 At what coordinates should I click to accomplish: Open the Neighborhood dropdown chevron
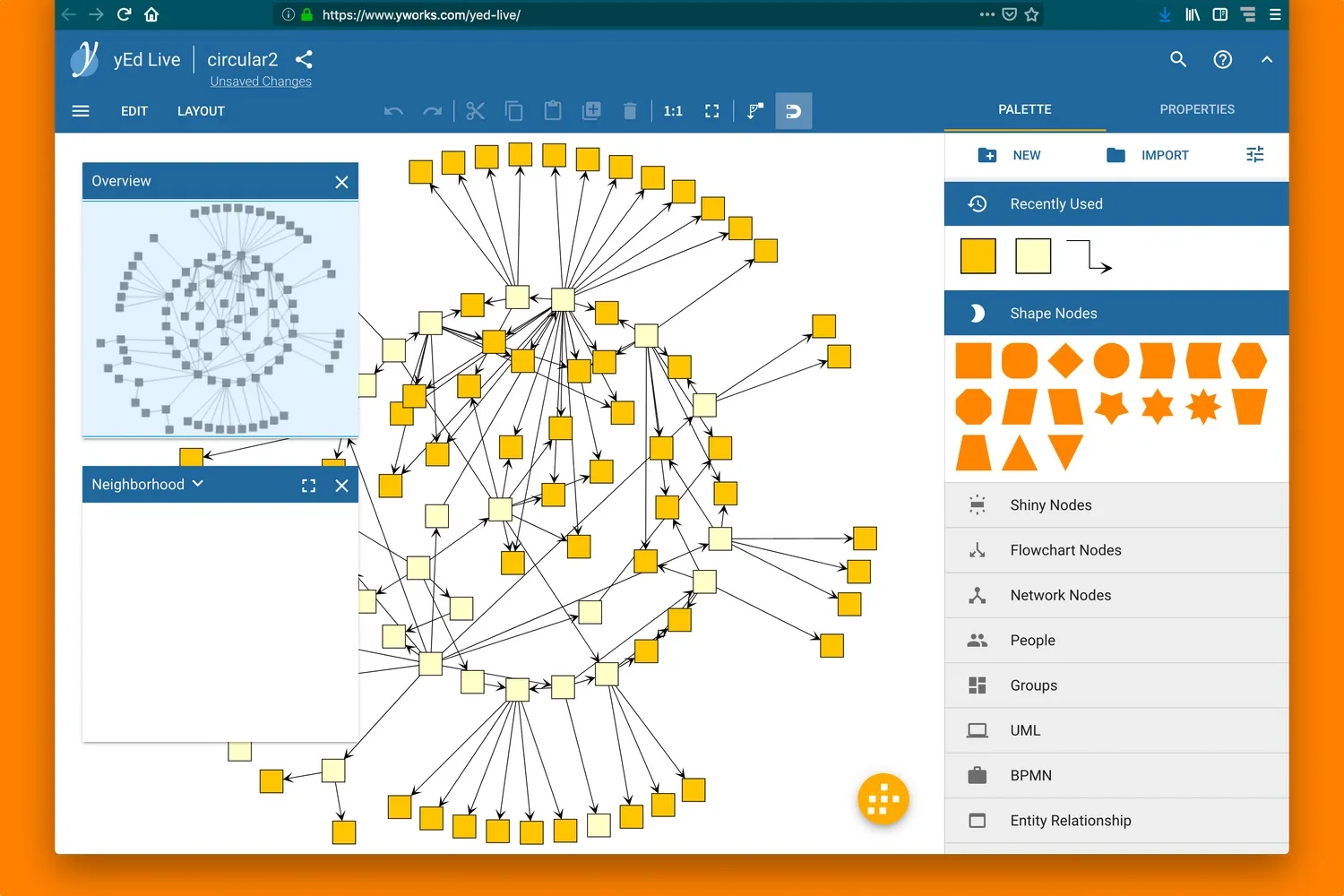click(198, 484)
